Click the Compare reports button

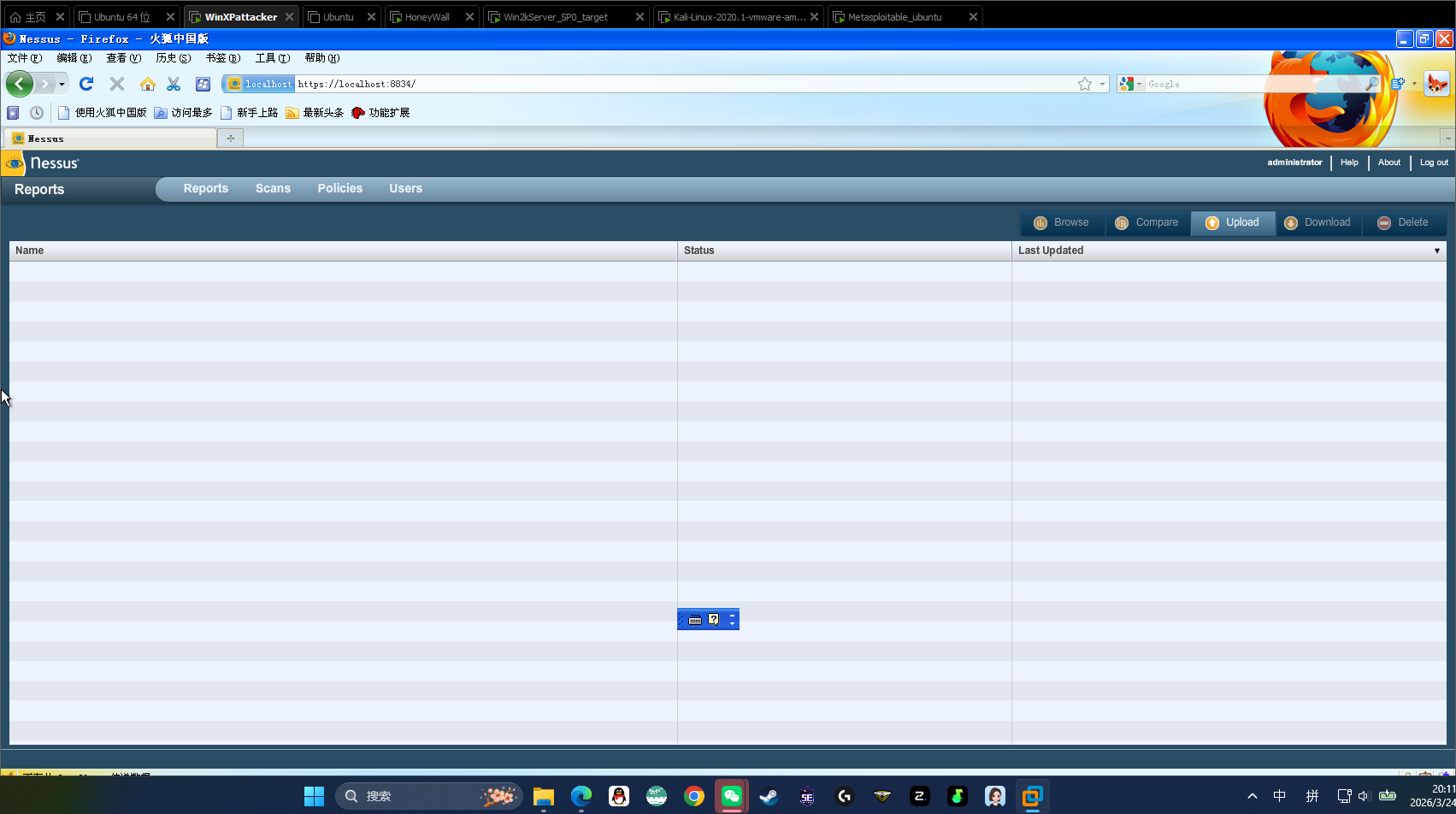[1147, 222]
